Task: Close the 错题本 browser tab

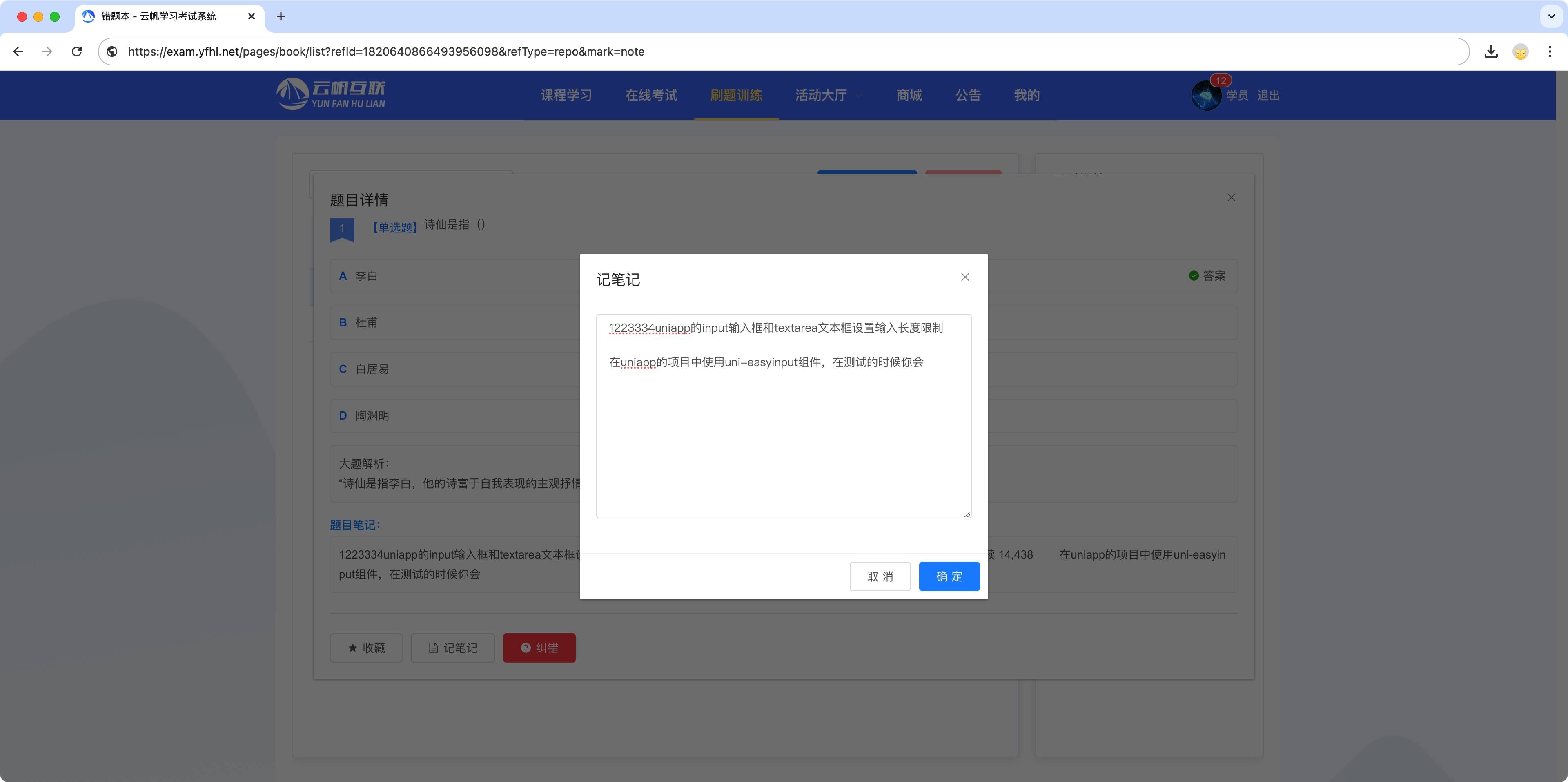Action: (252, 16)
